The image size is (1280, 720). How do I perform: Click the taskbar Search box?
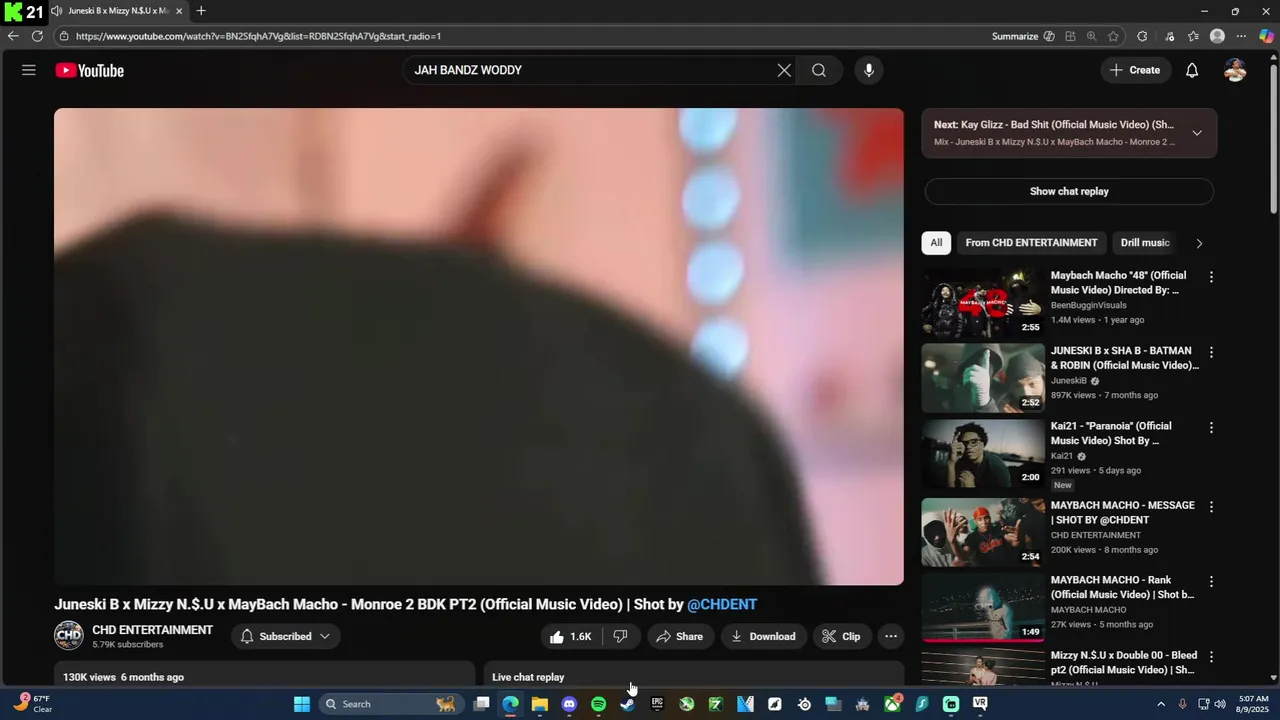coord(390,704)
